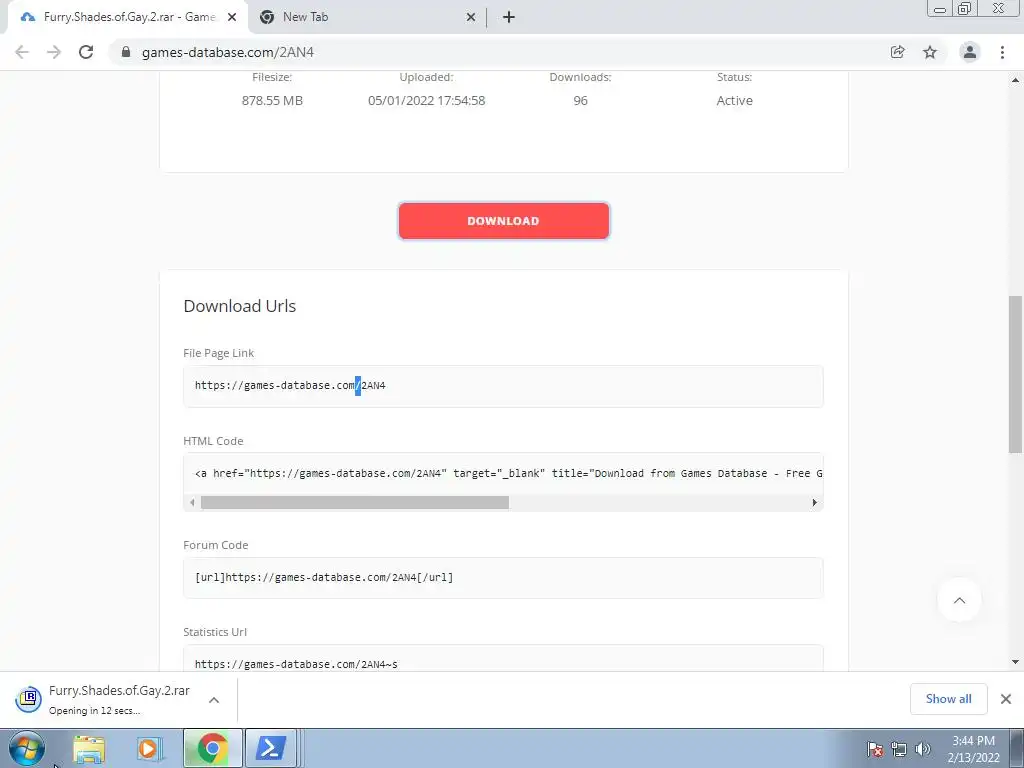Click the Statistics Url field

tap(503, 660)
